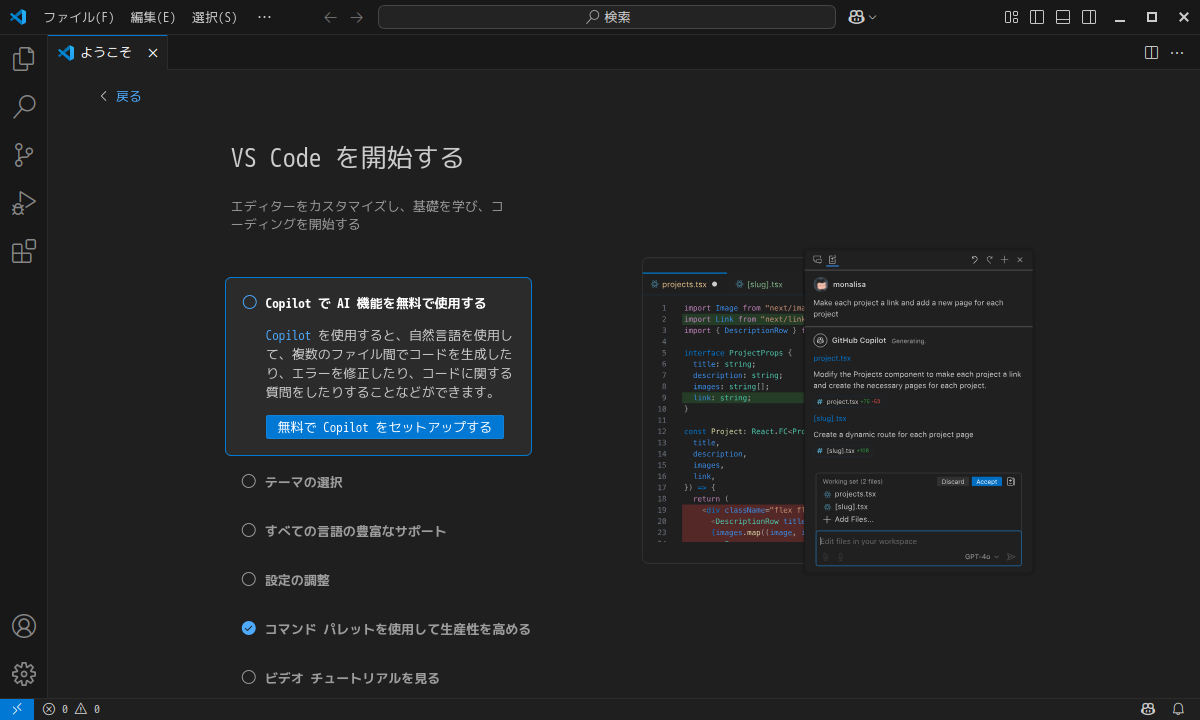Open the Accounts icon above the gear
Viewport: 1200px width, 720px height.
(23, 626)
